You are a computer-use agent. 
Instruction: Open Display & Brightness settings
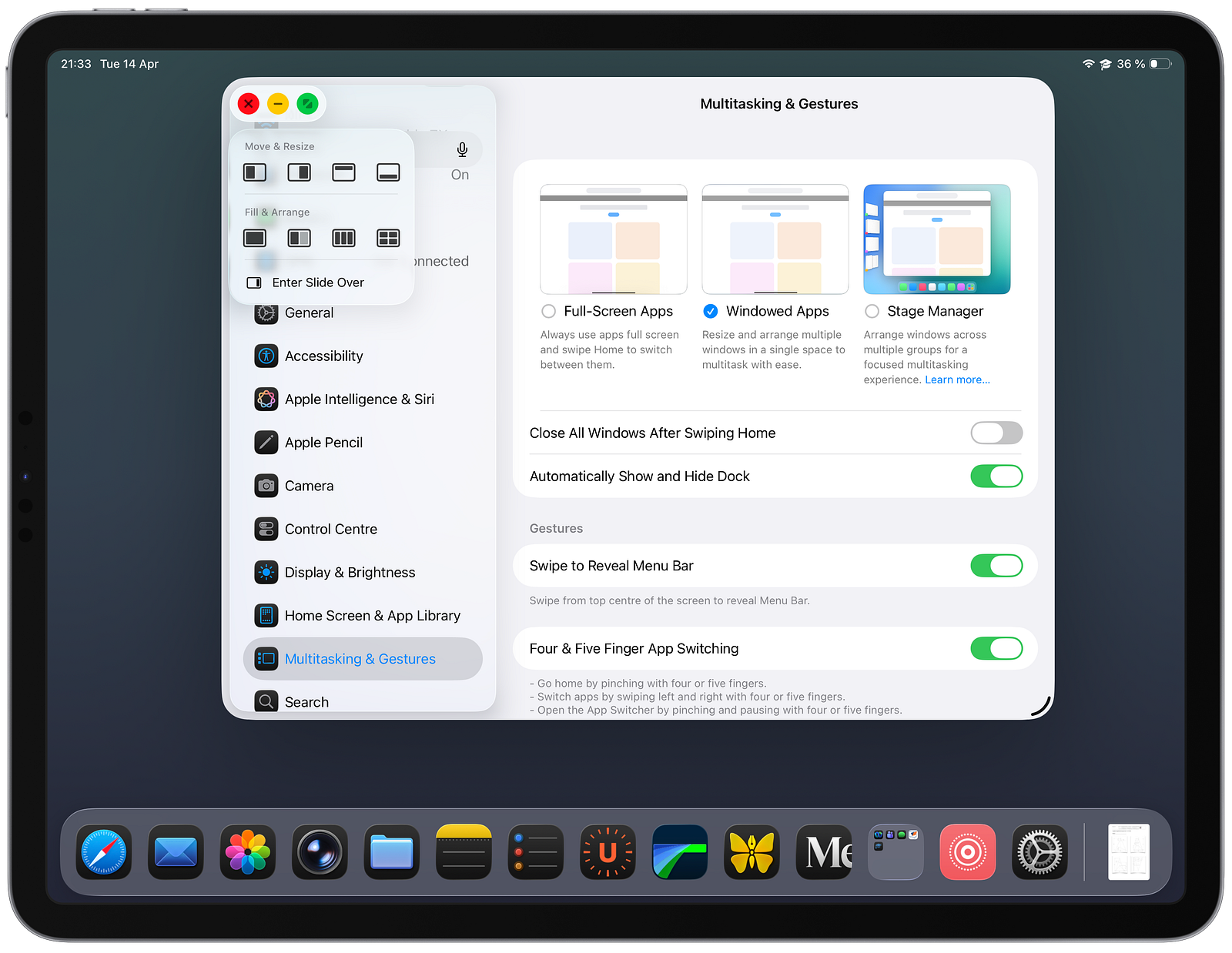click(363, 572)
